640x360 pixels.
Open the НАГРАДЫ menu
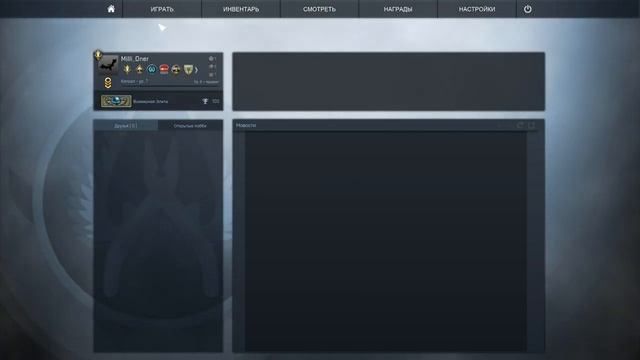click(x=398, y=9)
